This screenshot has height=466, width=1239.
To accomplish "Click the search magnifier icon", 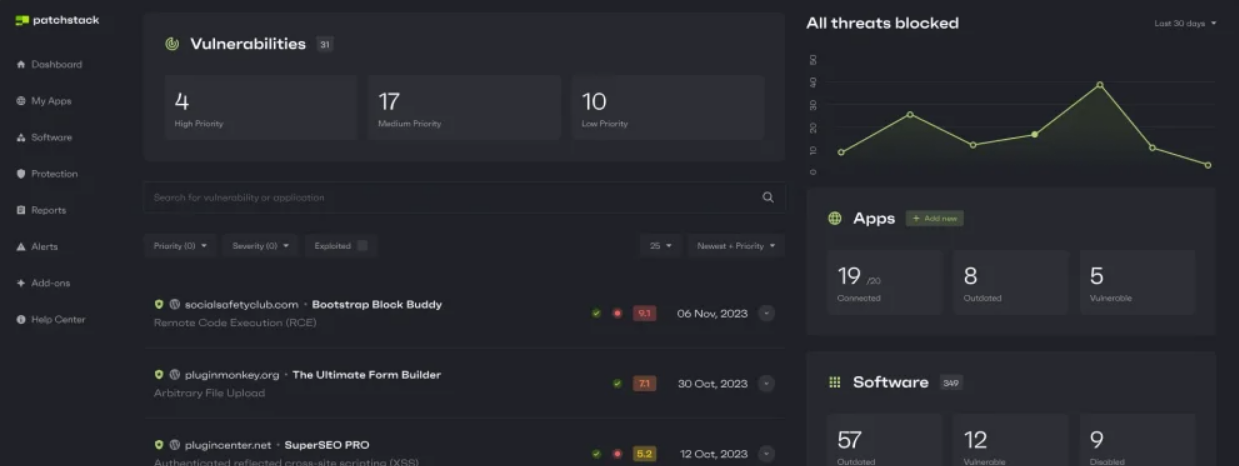I will click(768, 197).
